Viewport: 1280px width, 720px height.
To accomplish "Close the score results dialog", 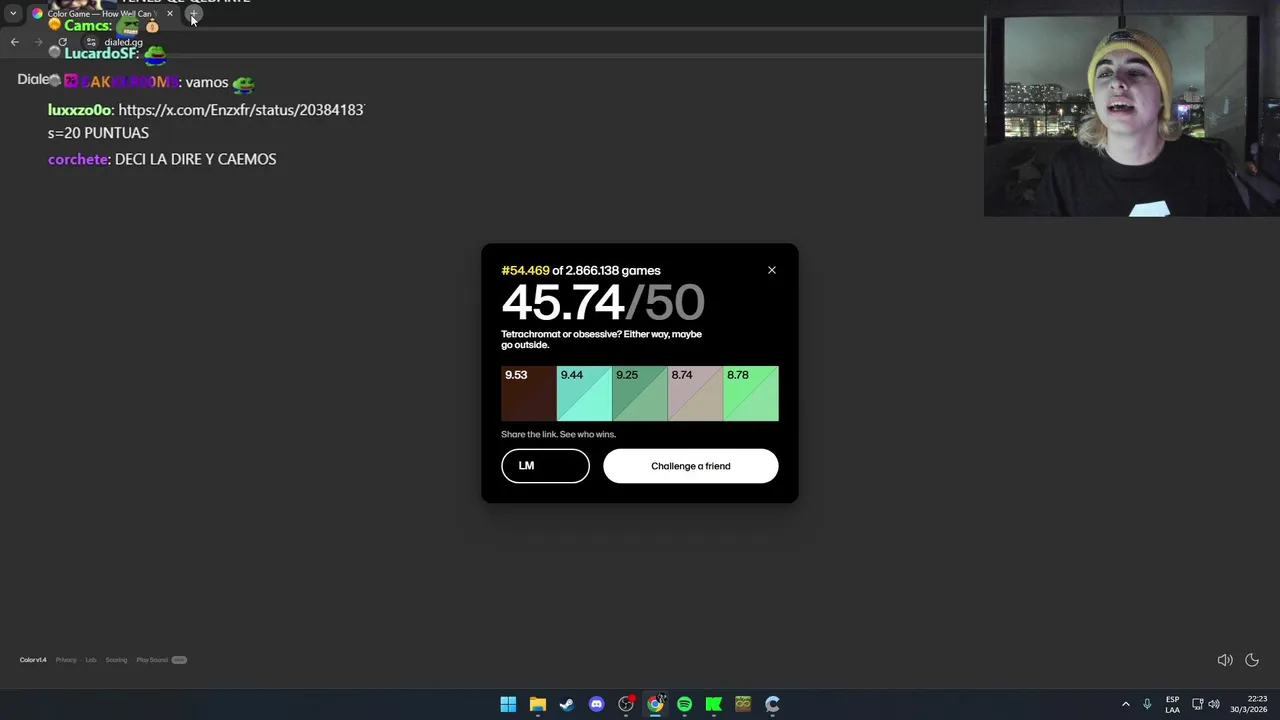I will click(771, 270).
